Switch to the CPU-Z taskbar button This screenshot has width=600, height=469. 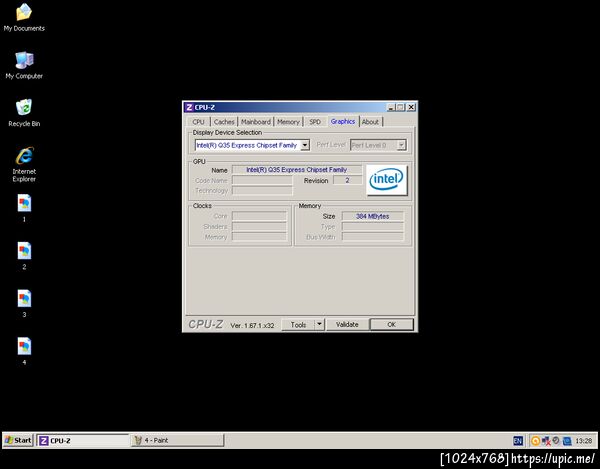pos(83,440)
